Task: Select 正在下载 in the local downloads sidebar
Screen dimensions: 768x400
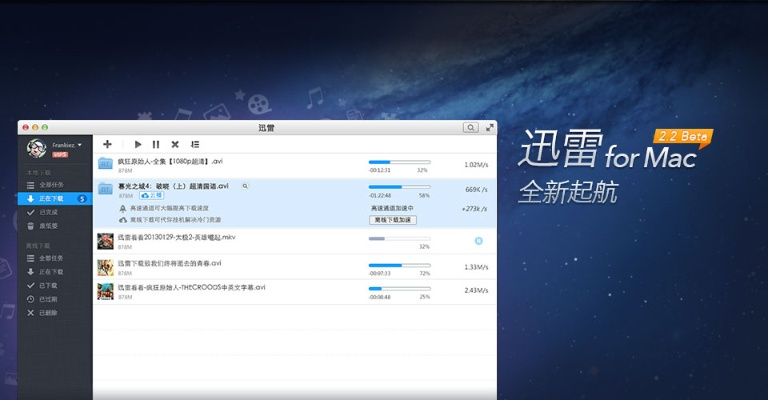Action: coord(50,199)
